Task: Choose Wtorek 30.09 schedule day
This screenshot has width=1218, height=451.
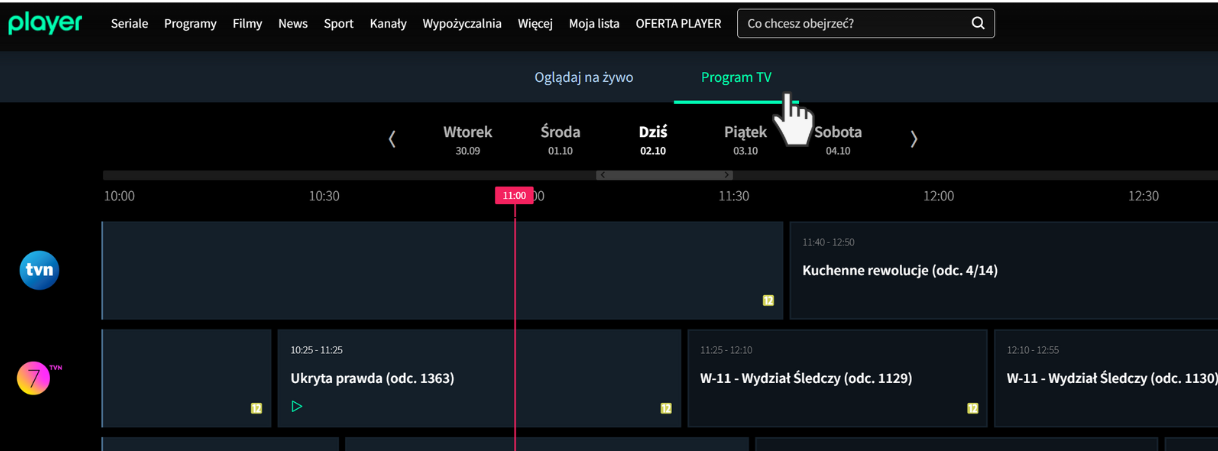Action: (467, 140)
